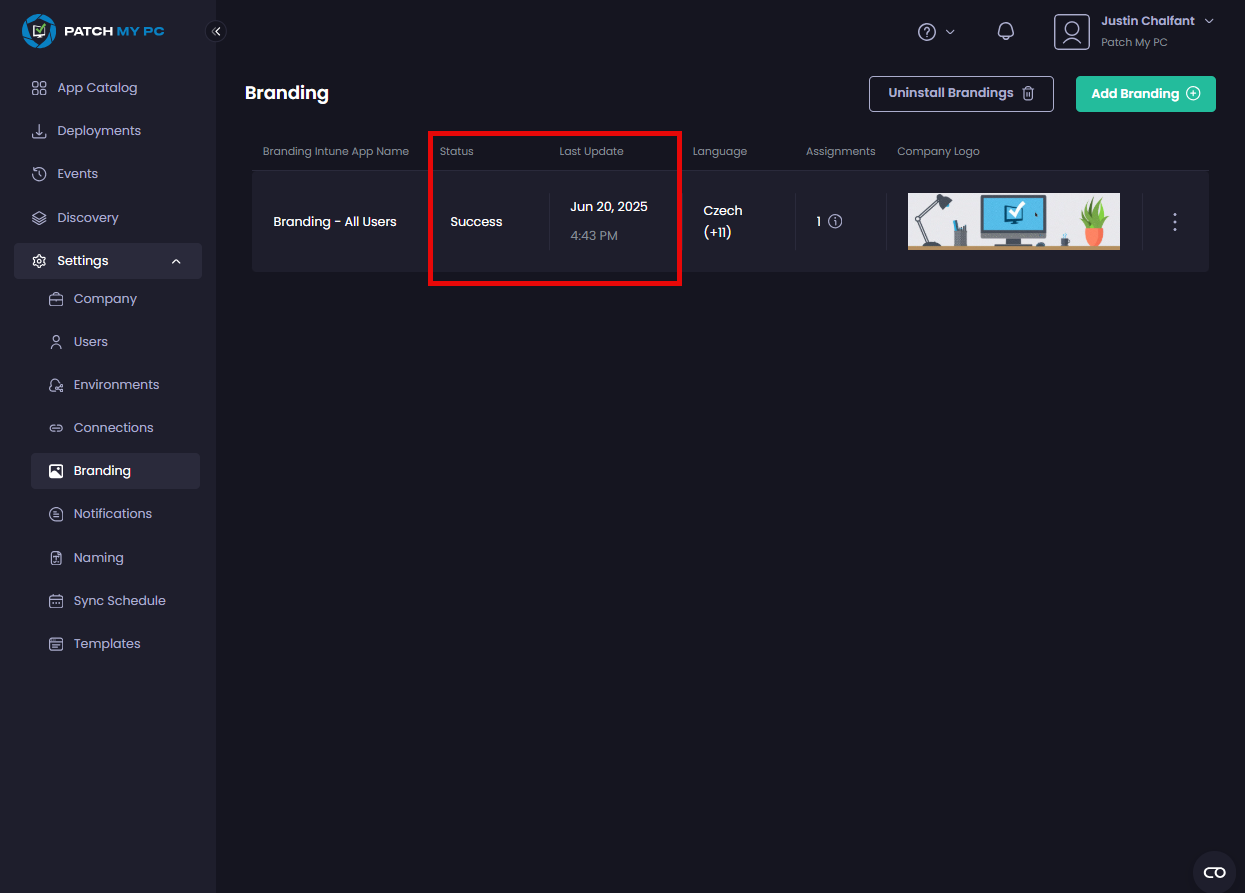Click the company logo thumbnail image
The width and height of the screenshot is (1245, 893).
pyautogui.click(x=1013, y=221)
